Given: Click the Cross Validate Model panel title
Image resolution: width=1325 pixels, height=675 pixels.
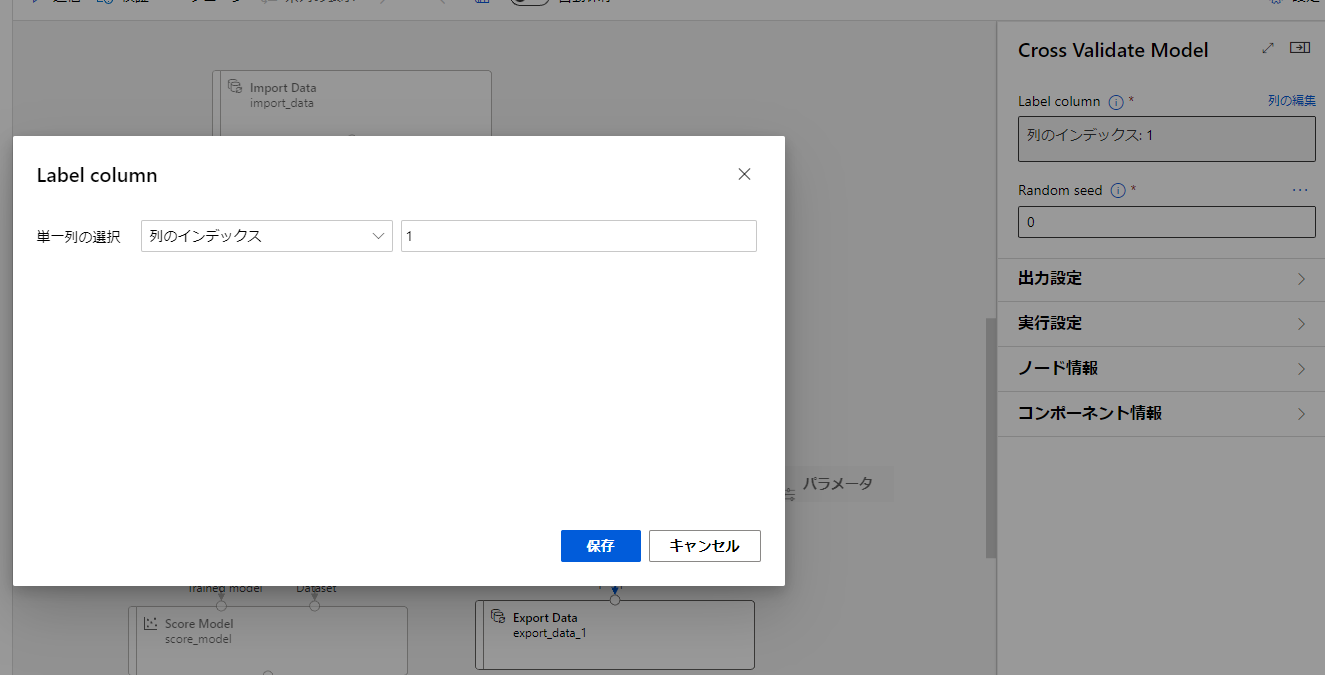Looking at the screenshot, I should click(x=1113, y=50).
